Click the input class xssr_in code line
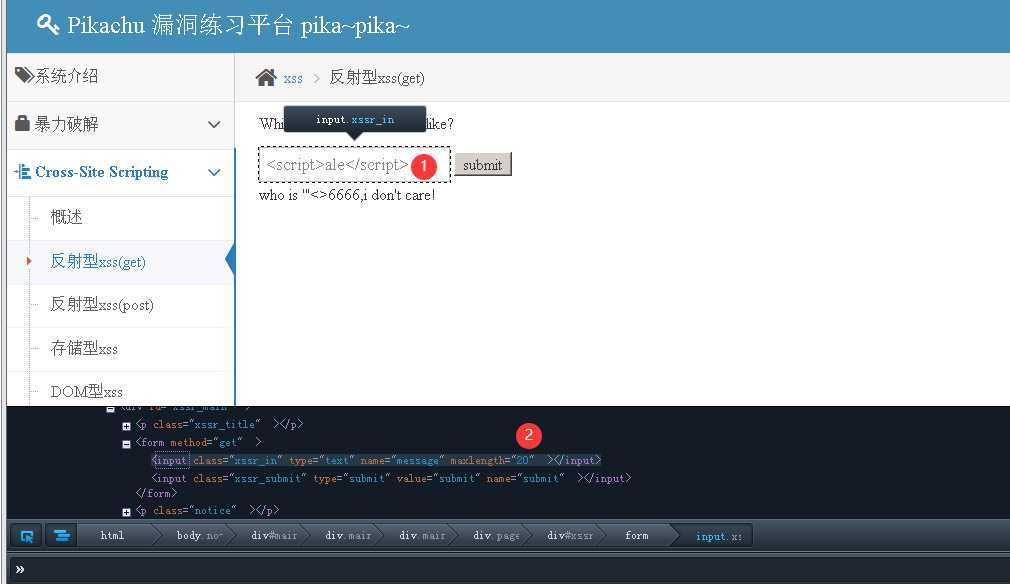Screen dimensions: 1010x584 click(376, 460)
